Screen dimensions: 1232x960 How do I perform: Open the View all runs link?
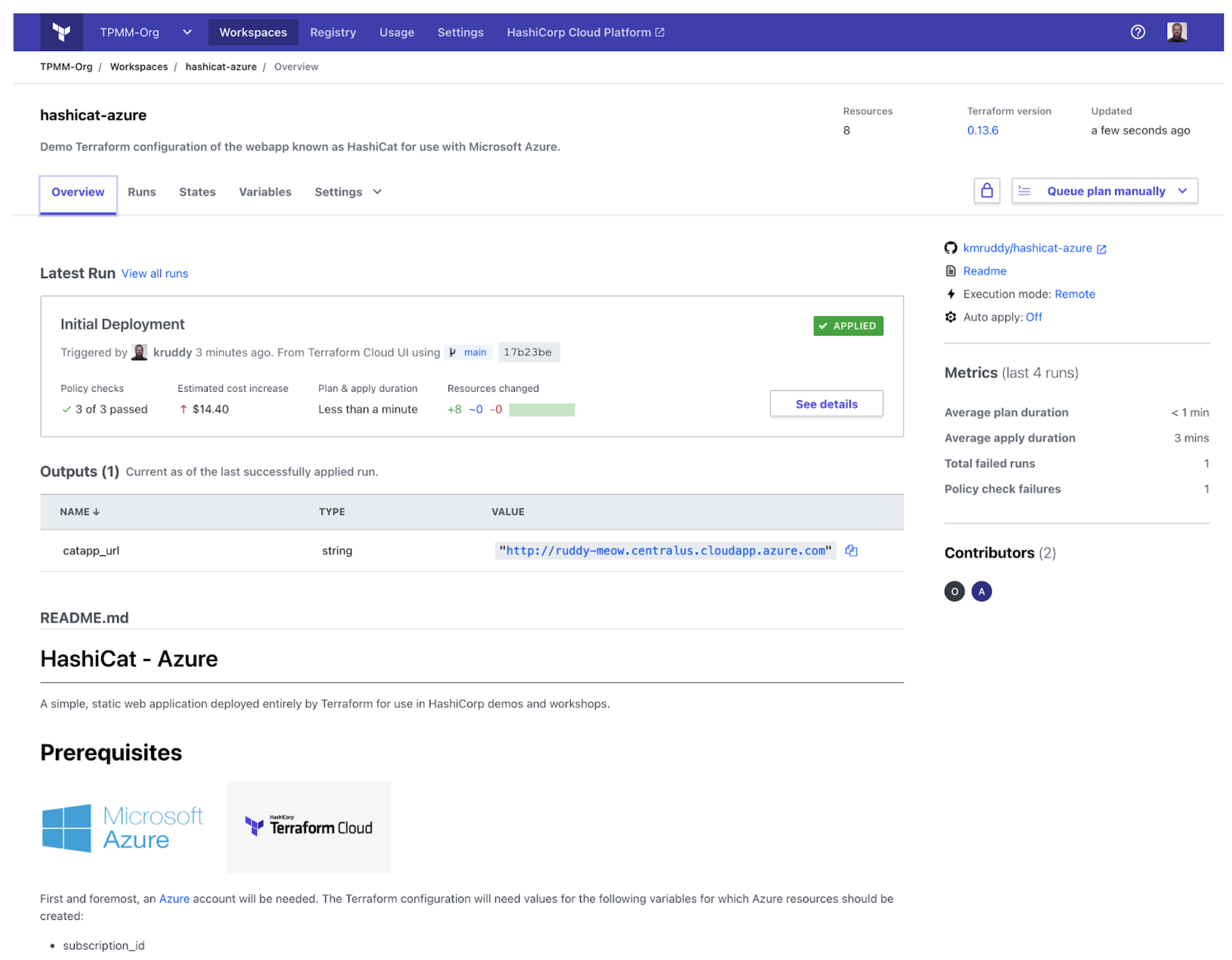(155, 273)
